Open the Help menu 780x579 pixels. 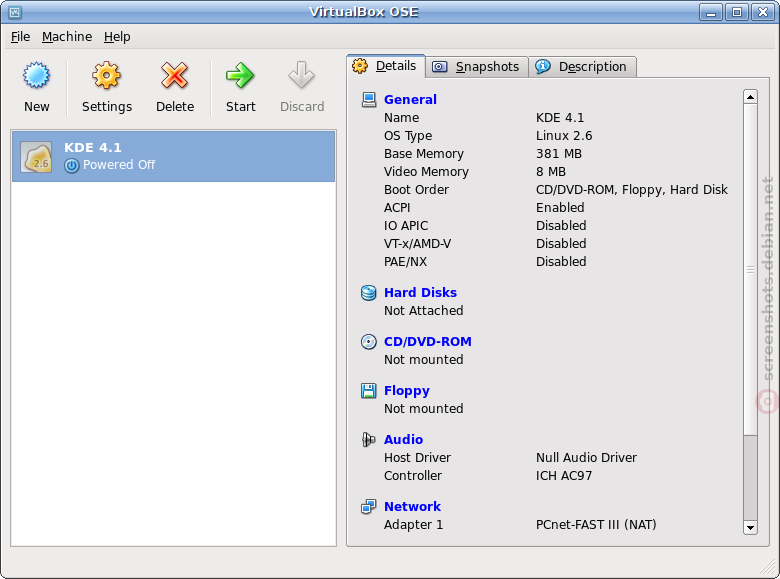point(117,37)
